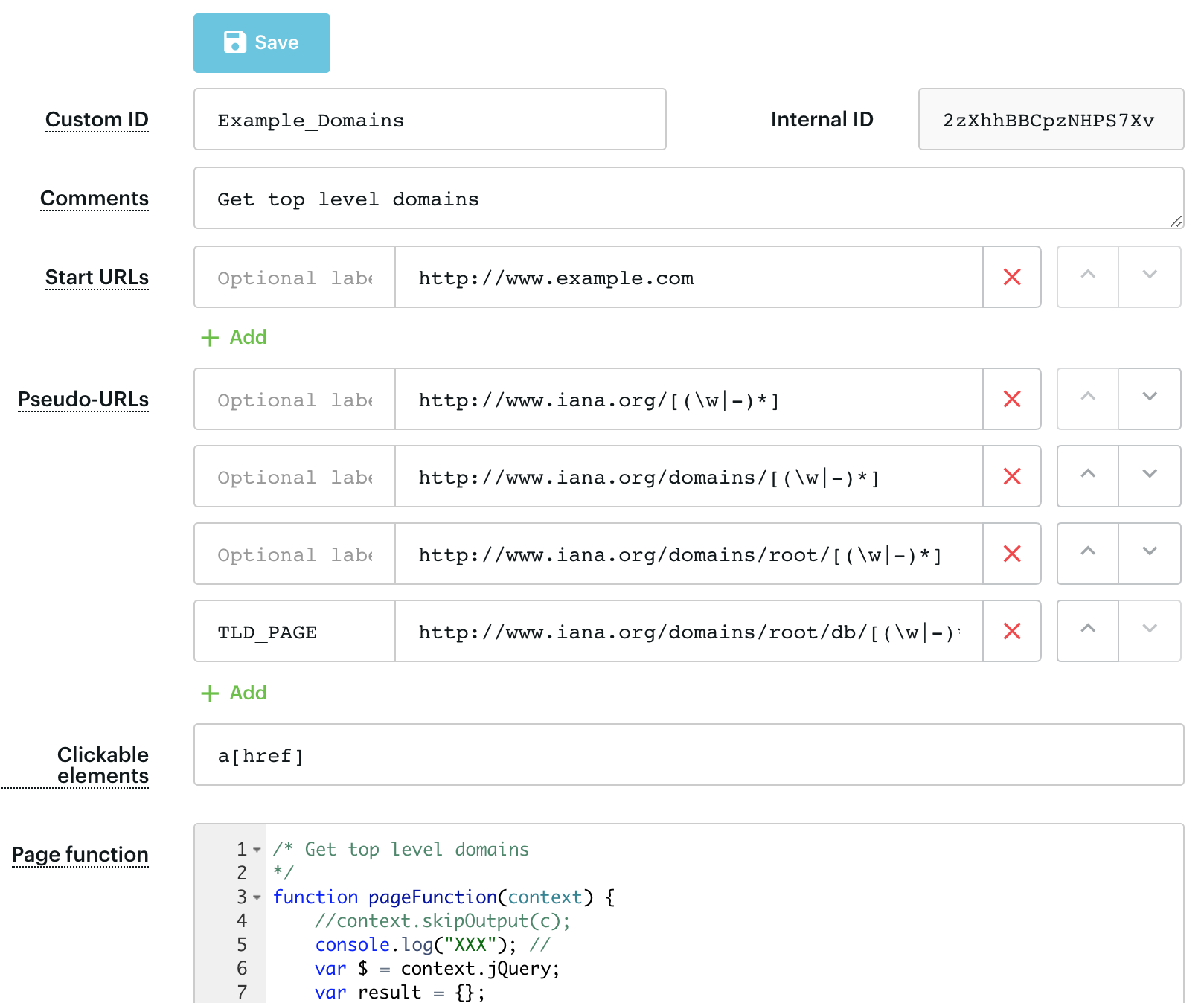
Task: Collapse the comment block at line 1
Action: click(x=256, y=850)
